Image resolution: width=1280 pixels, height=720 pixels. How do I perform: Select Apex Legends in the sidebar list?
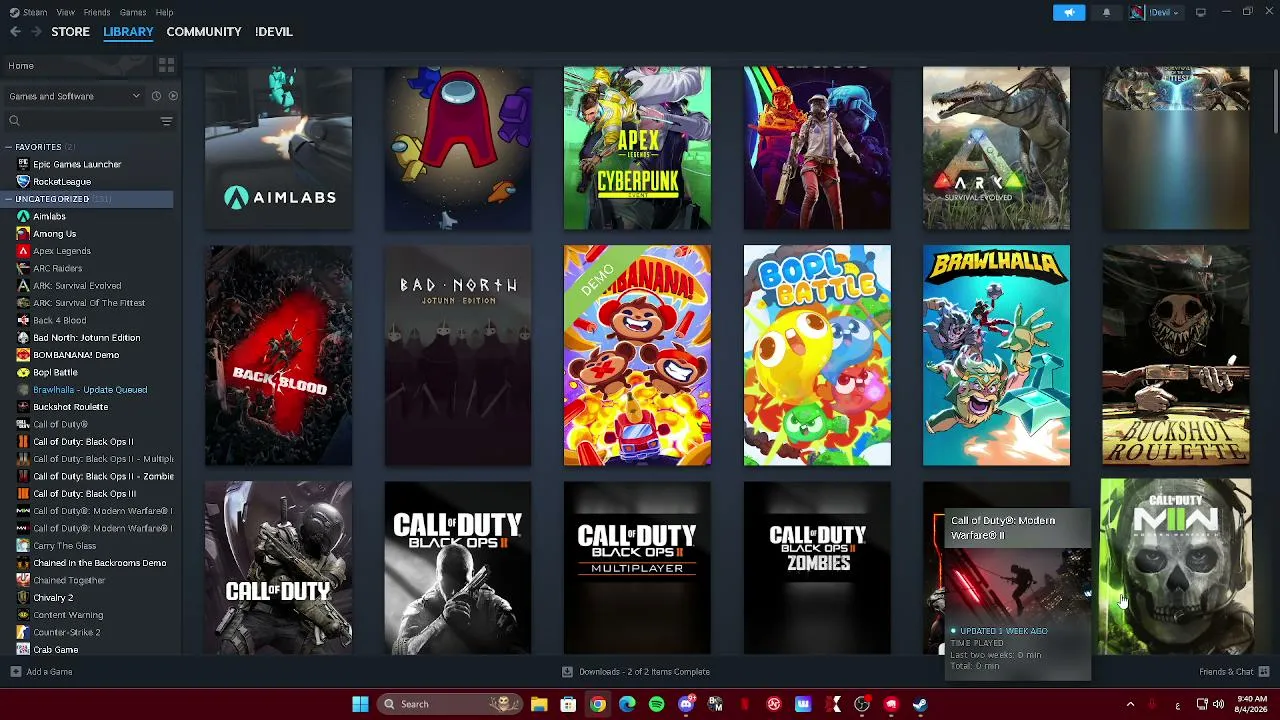62,251
